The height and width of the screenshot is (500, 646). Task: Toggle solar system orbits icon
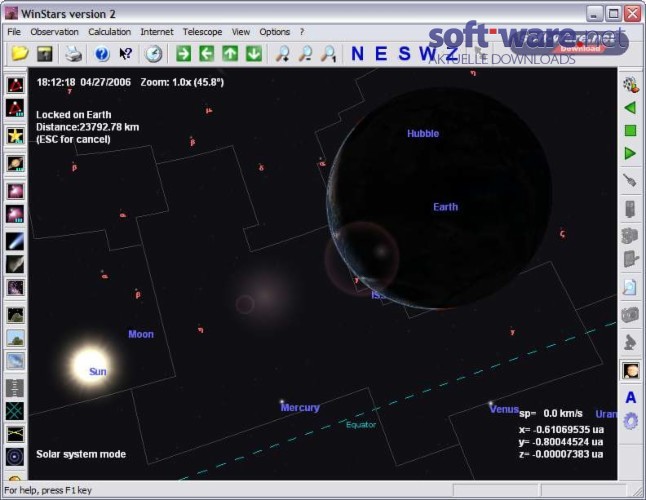coord(15,457)
